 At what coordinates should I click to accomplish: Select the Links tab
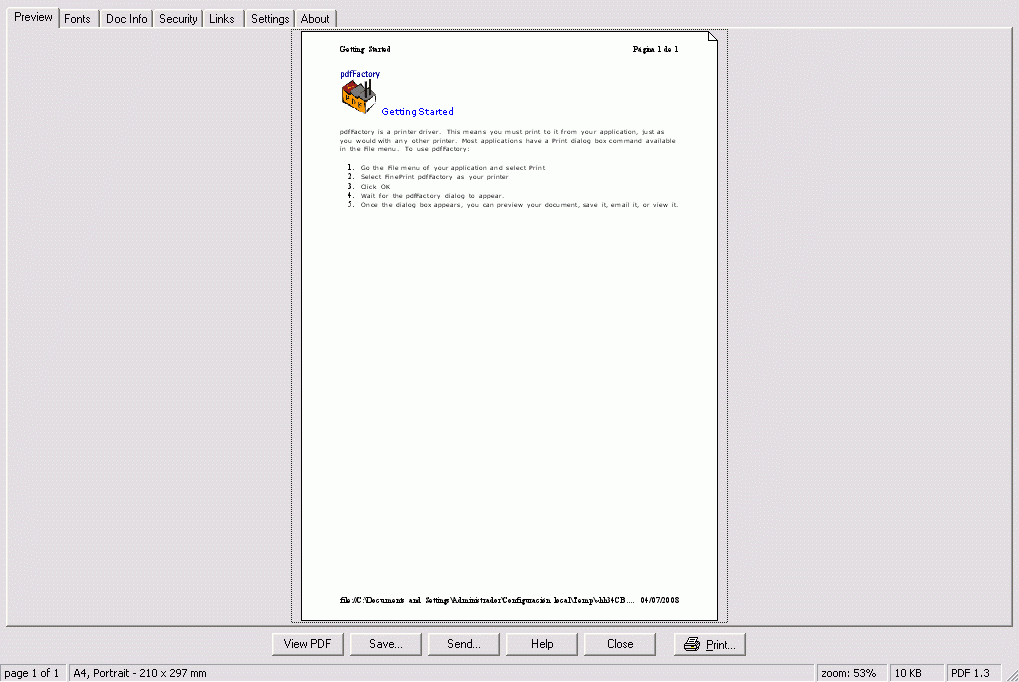222,19
